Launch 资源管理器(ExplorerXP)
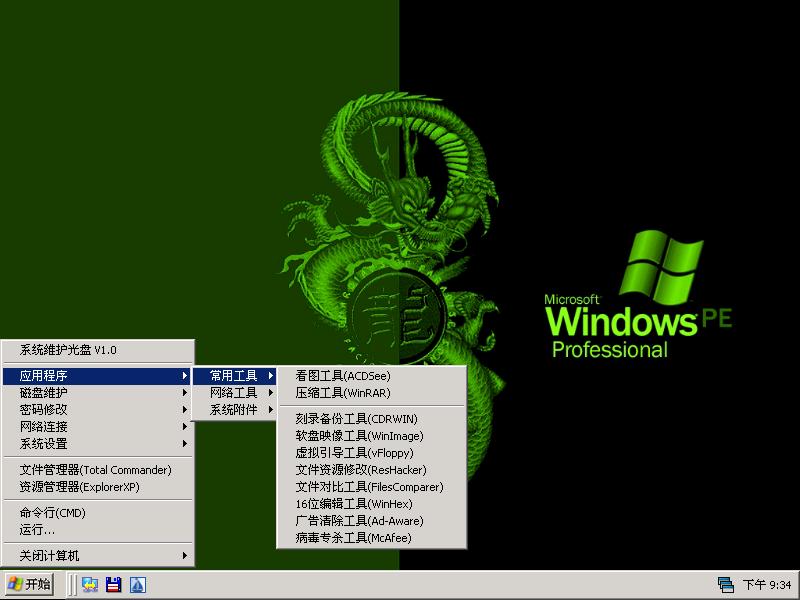Image resolution: width=800 pixels, height=600 pixels. click(x=97, y=487)
